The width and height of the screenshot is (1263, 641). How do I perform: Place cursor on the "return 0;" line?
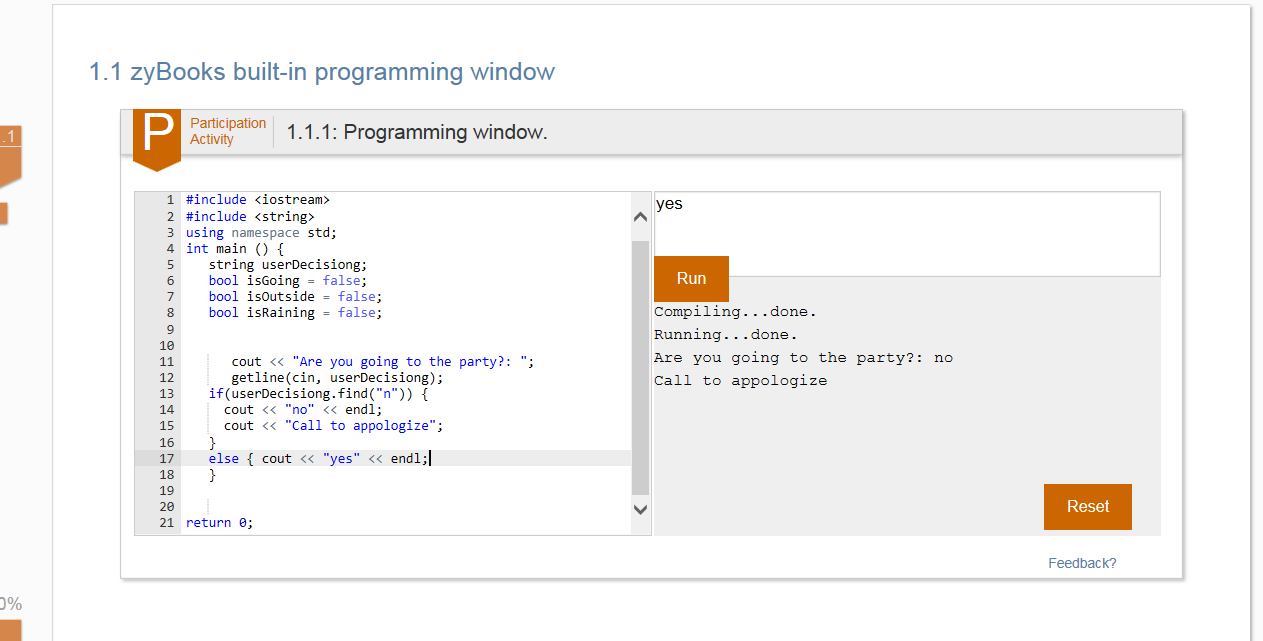point(220,523)
